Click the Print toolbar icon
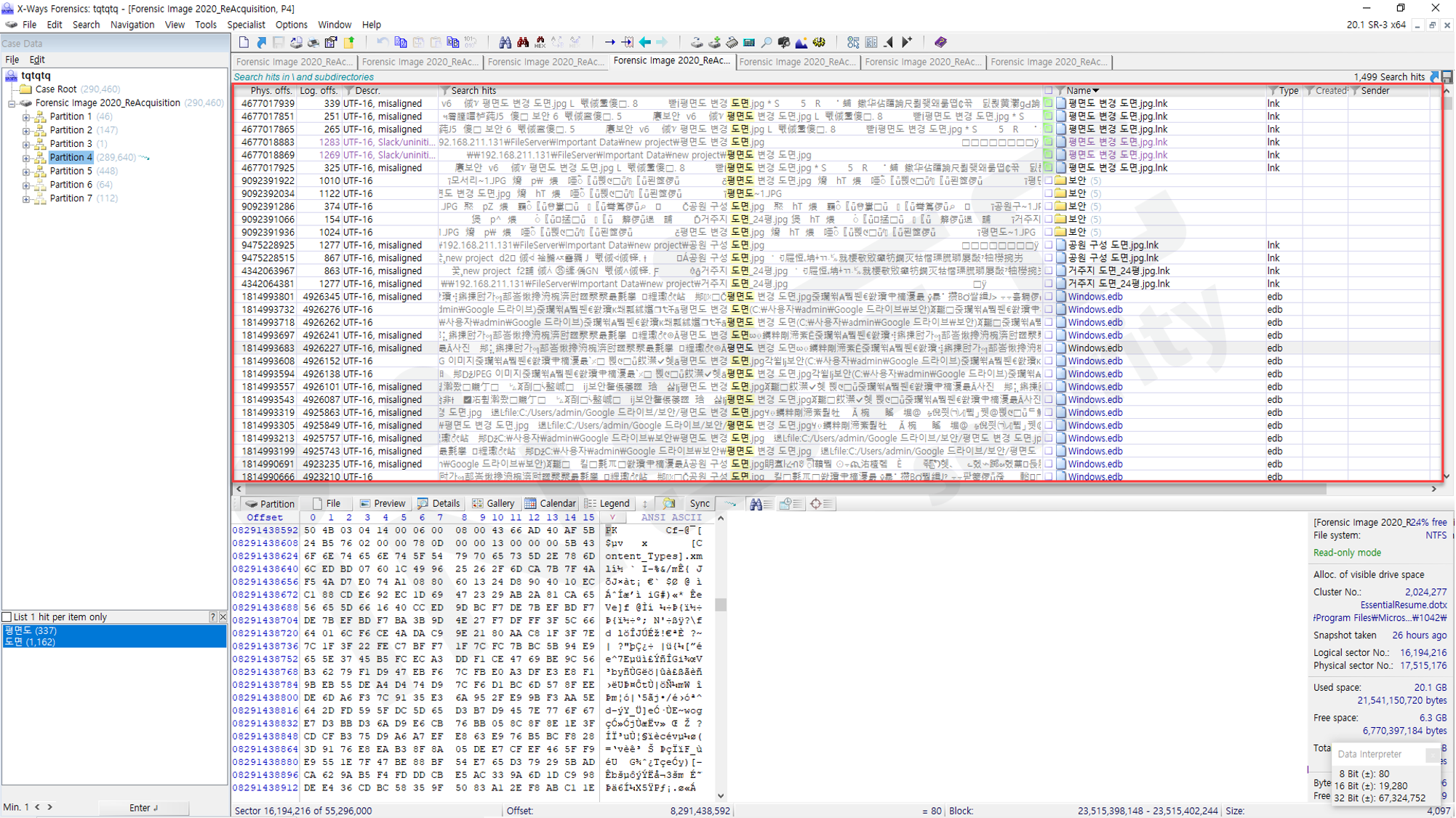Viewport: 1456px width, 818px height. pos(313,42)
